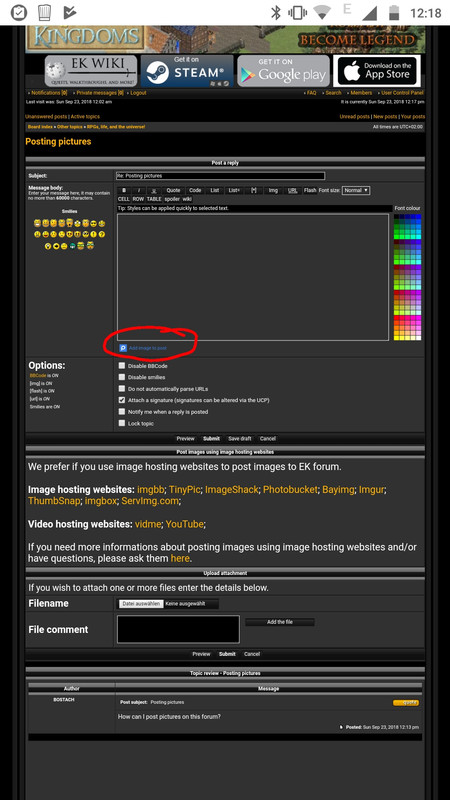Click the Datei auswählen file button
The width and height of the screenshot is (450, 800).
coord(141,604)
